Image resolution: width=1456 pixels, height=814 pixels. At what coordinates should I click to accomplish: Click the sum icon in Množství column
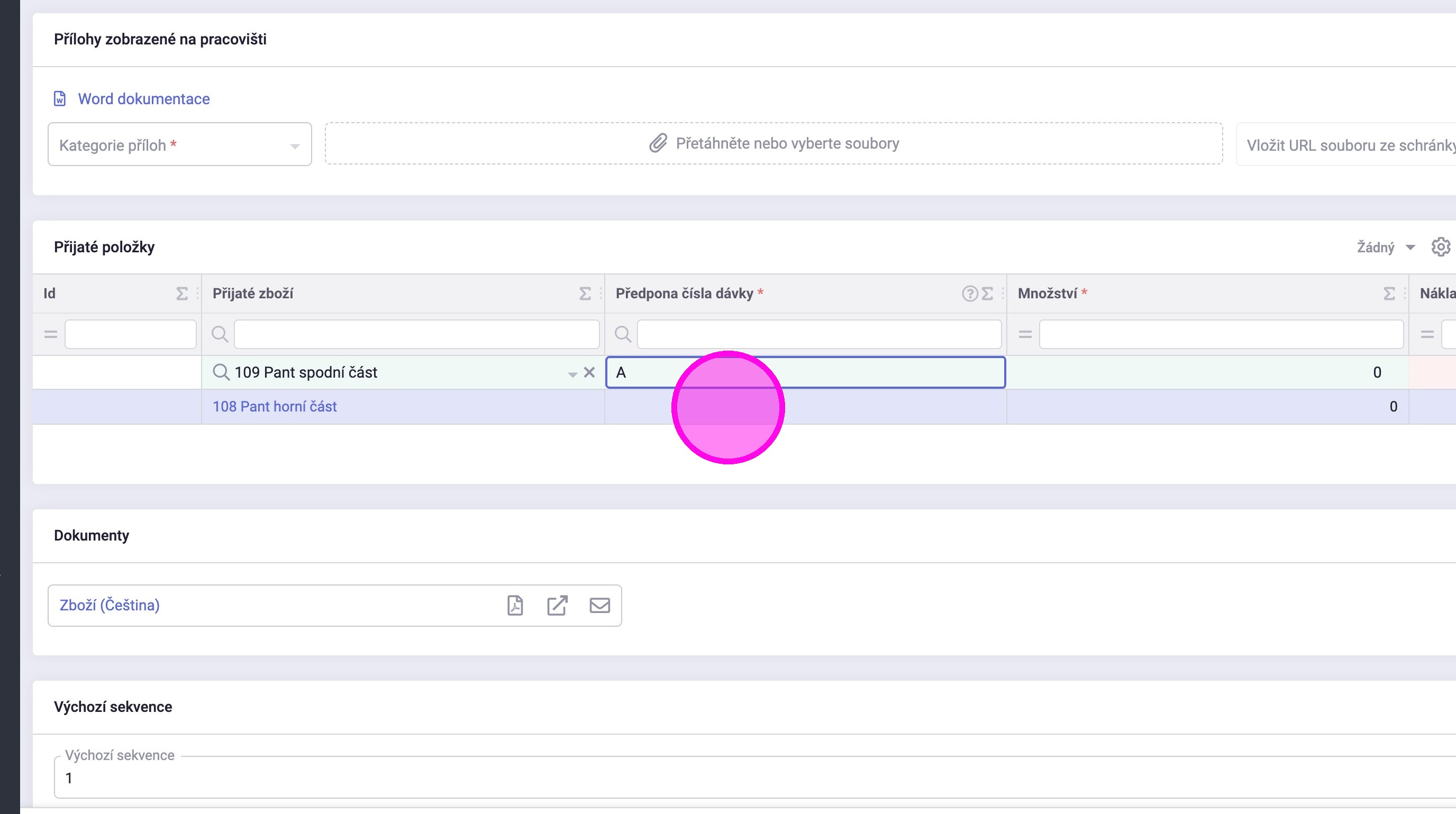[x=1389, y=294]
